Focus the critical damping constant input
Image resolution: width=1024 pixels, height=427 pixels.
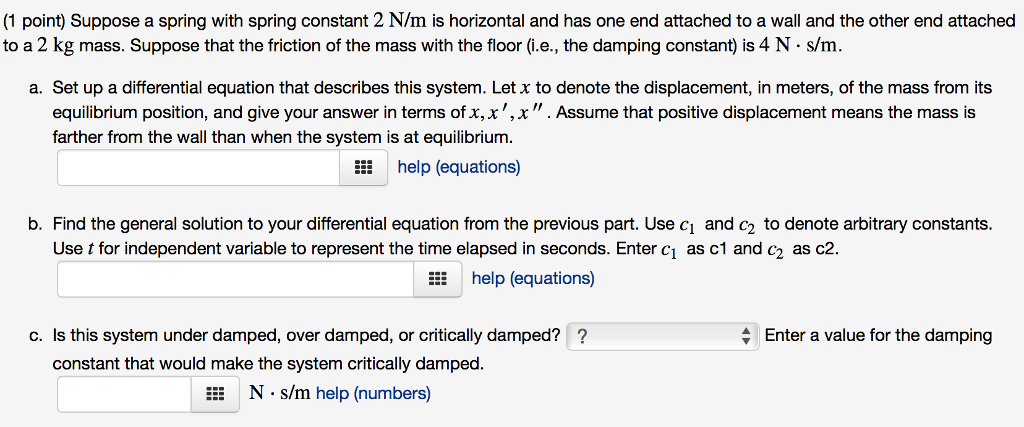click(x=124, y=394)
